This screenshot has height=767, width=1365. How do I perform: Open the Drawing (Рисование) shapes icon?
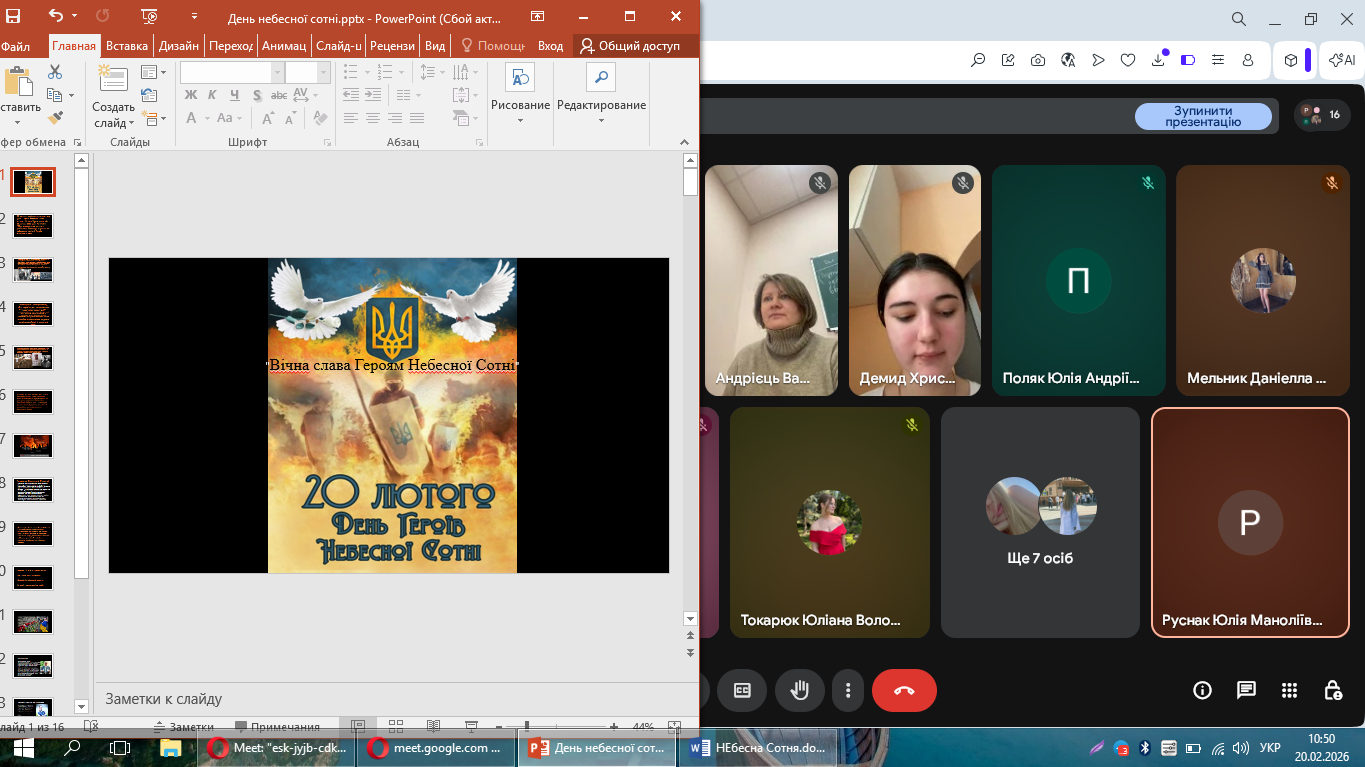click(x=520, y=78)
